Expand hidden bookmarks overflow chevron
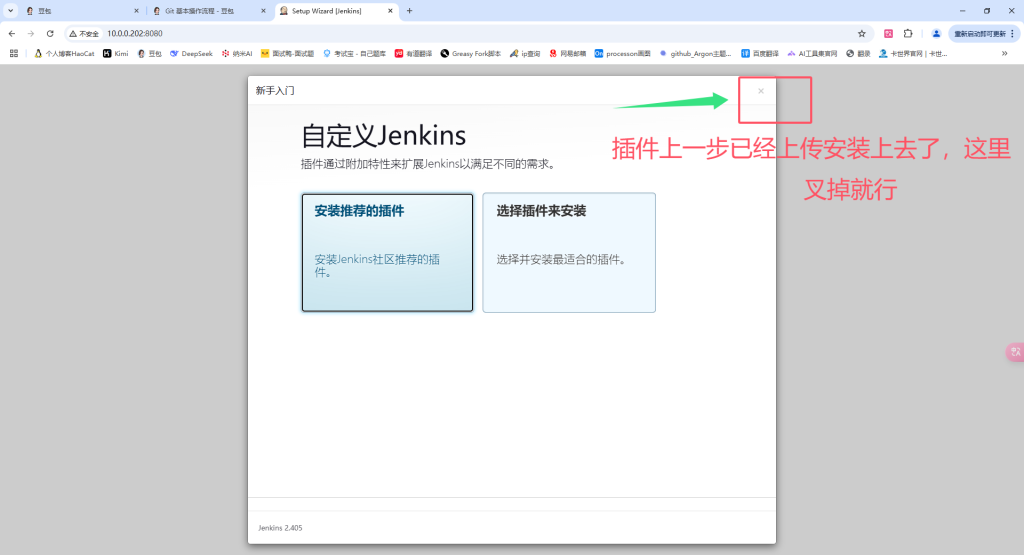 point(1004,53)
